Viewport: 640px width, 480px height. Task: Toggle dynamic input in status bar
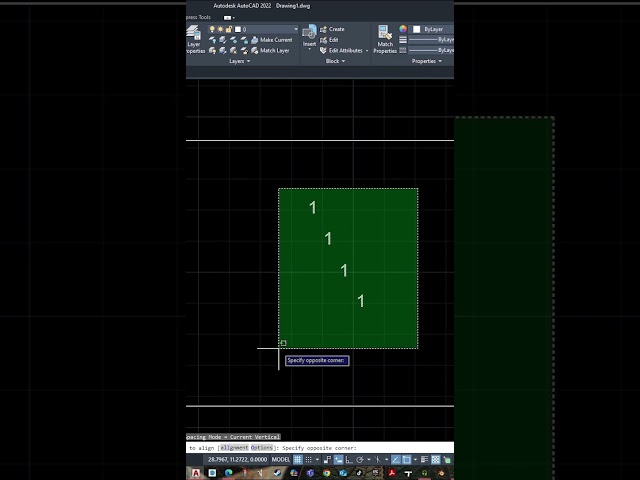[339, 460]
